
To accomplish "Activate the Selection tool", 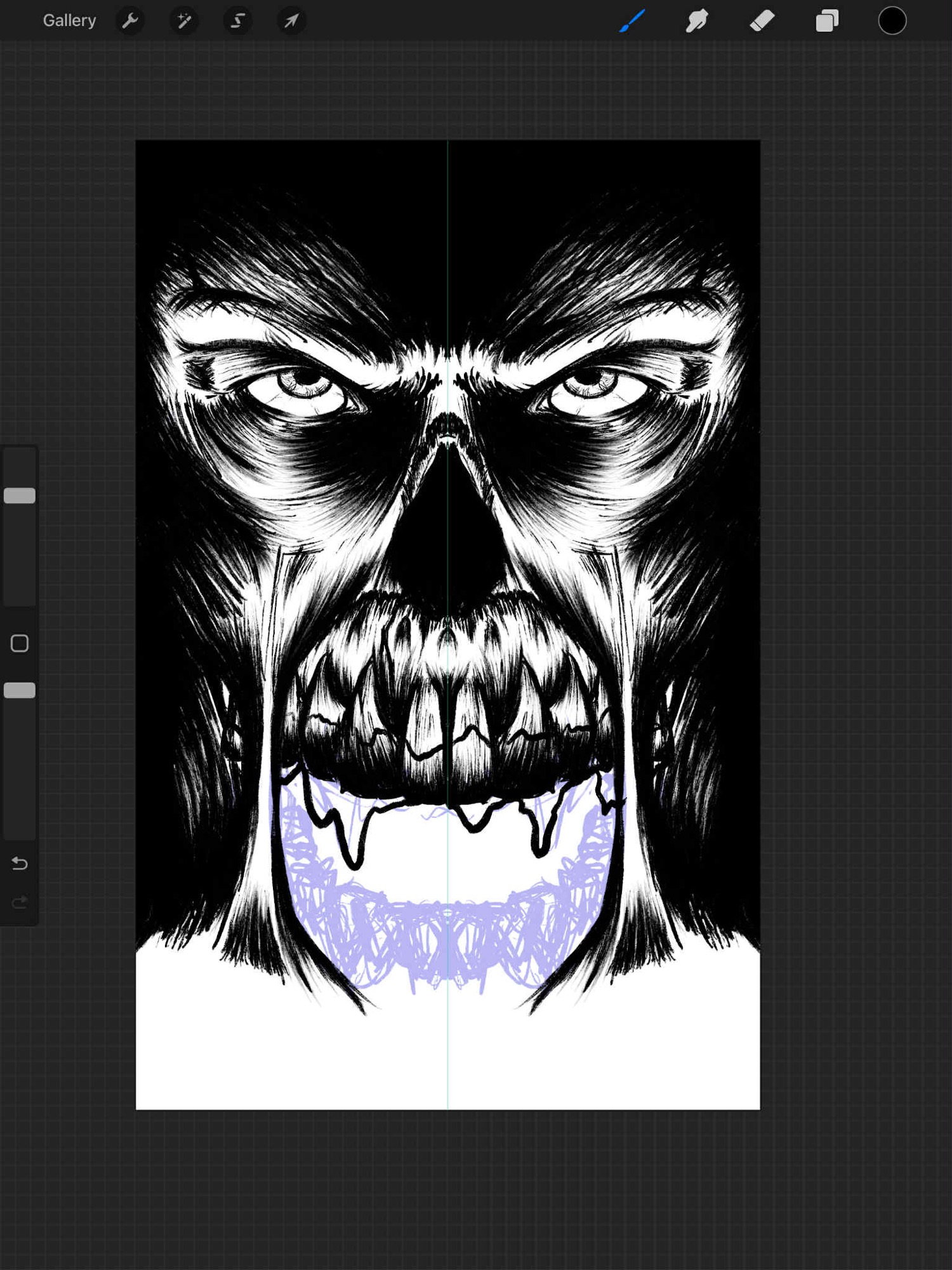I will tap(237, 21).
